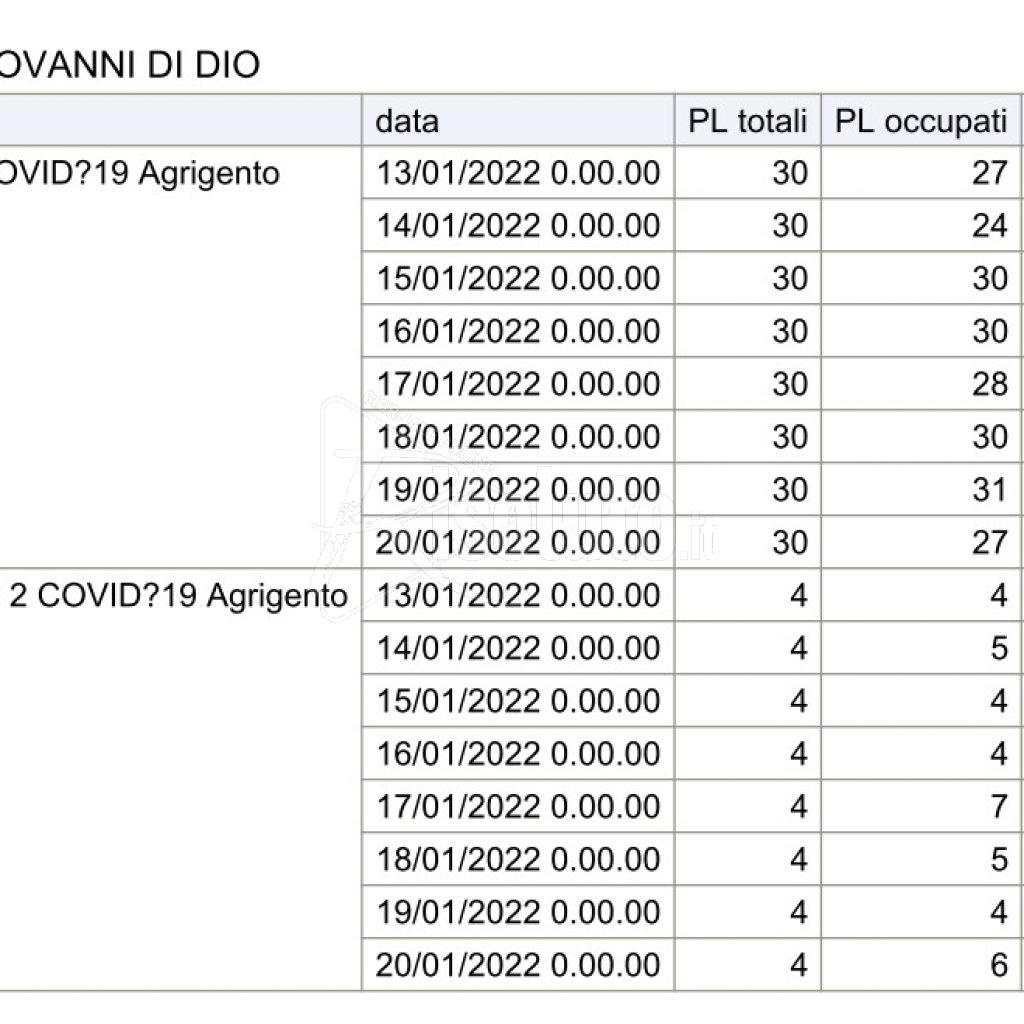Click the 'data' column header

[407, 121]
